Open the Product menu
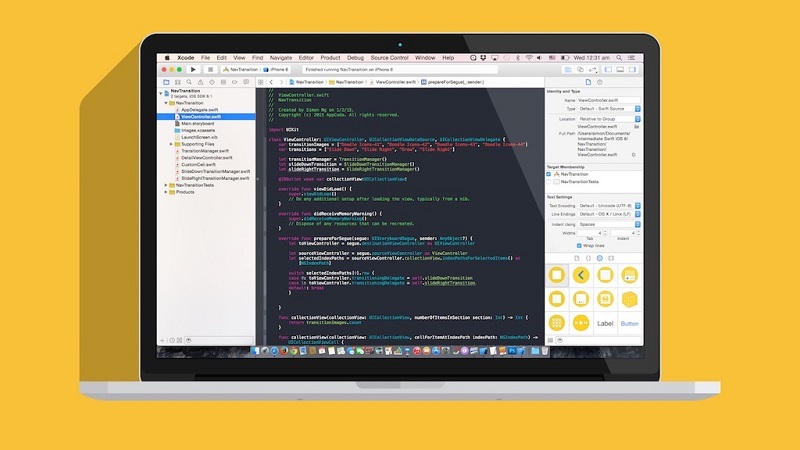This screenshot has width=800, height=450. [332, 58]
